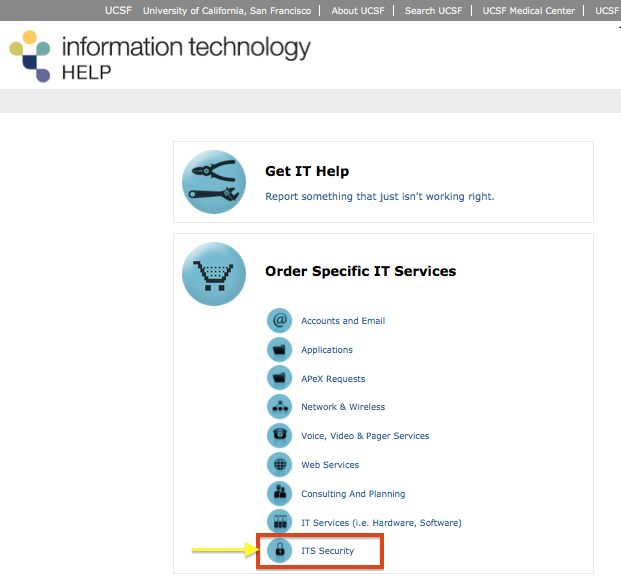Open the Web Services link
Viewport: 621px width, 585px height.
click(x=330, y=465)
